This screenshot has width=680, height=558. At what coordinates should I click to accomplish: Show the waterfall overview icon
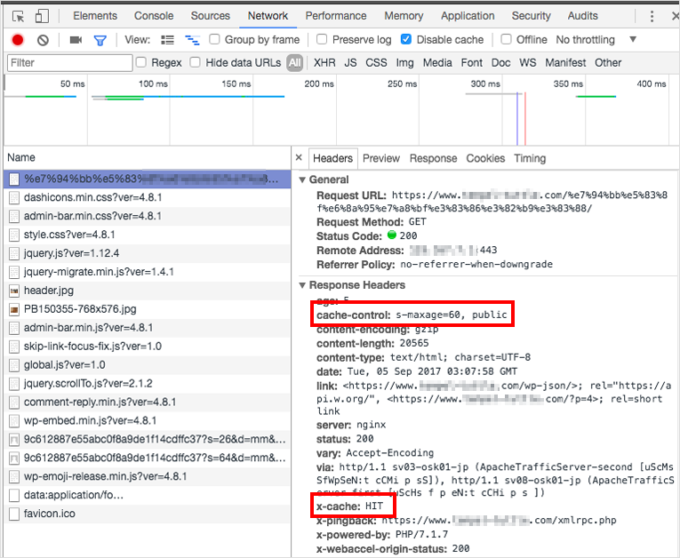192,40
